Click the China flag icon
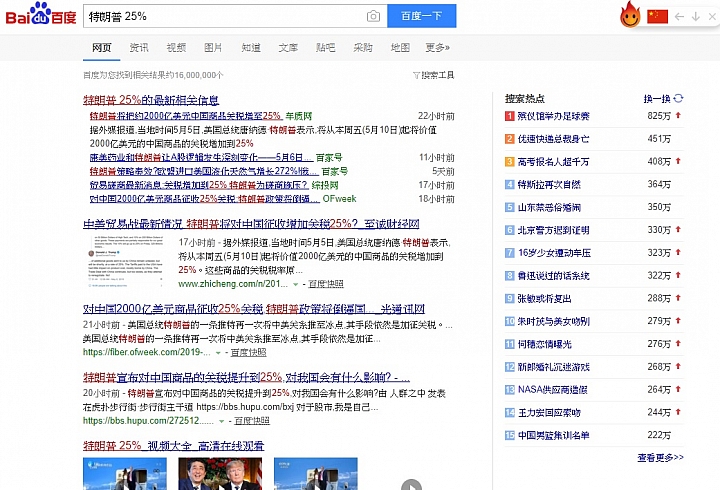Image resolution: width=720 pixels, height=490 pixels. [x=657, y=17]
